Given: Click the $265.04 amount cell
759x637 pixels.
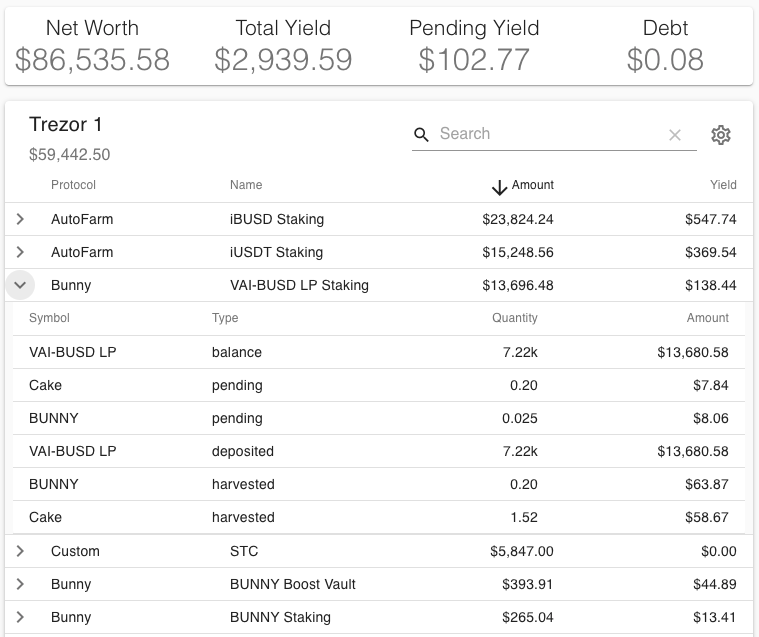Looking at the screenshot, I should (x=527, y=617).
